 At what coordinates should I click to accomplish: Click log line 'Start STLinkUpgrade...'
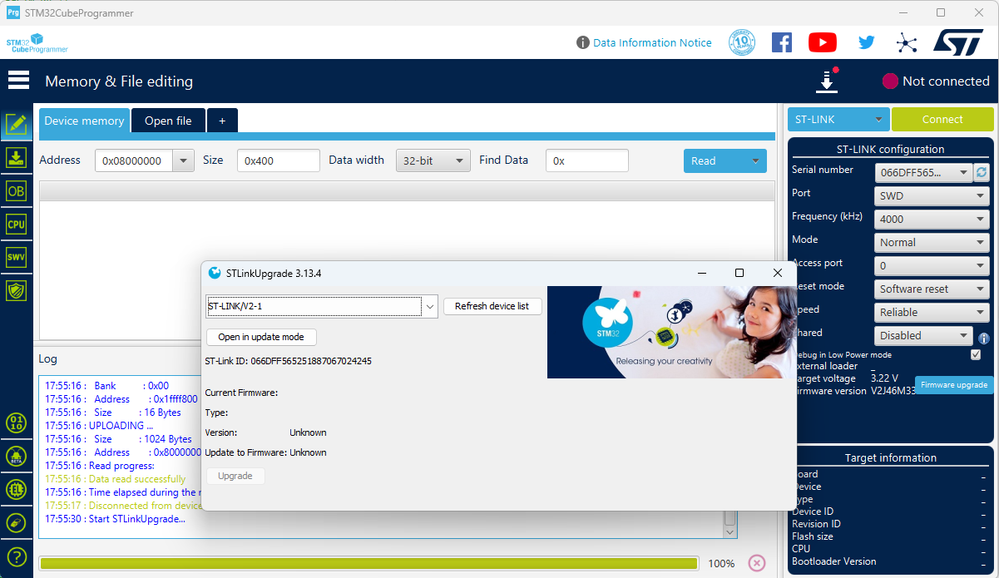click(x=115, y=519)
